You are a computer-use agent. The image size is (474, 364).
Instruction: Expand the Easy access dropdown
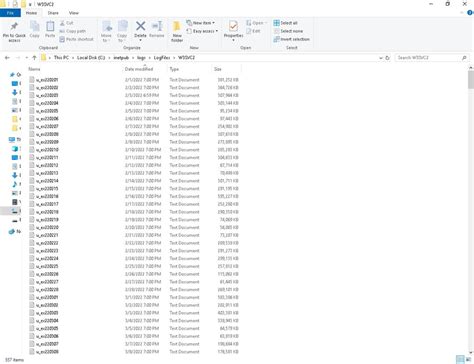pyautogui.click(x=217, y=31)
